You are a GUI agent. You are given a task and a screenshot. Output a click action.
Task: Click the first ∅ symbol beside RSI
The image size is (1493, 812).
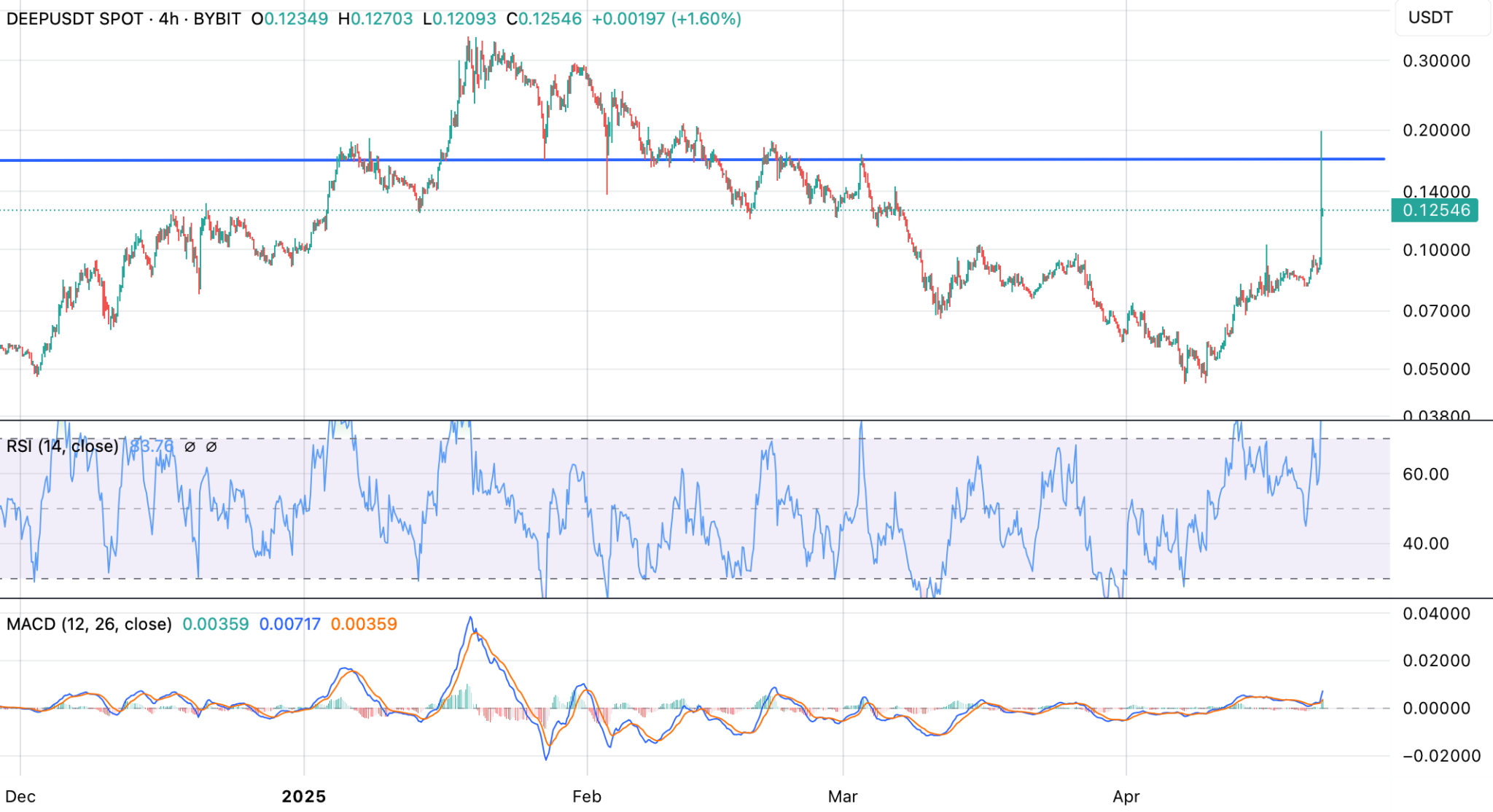tap(190, 447)
